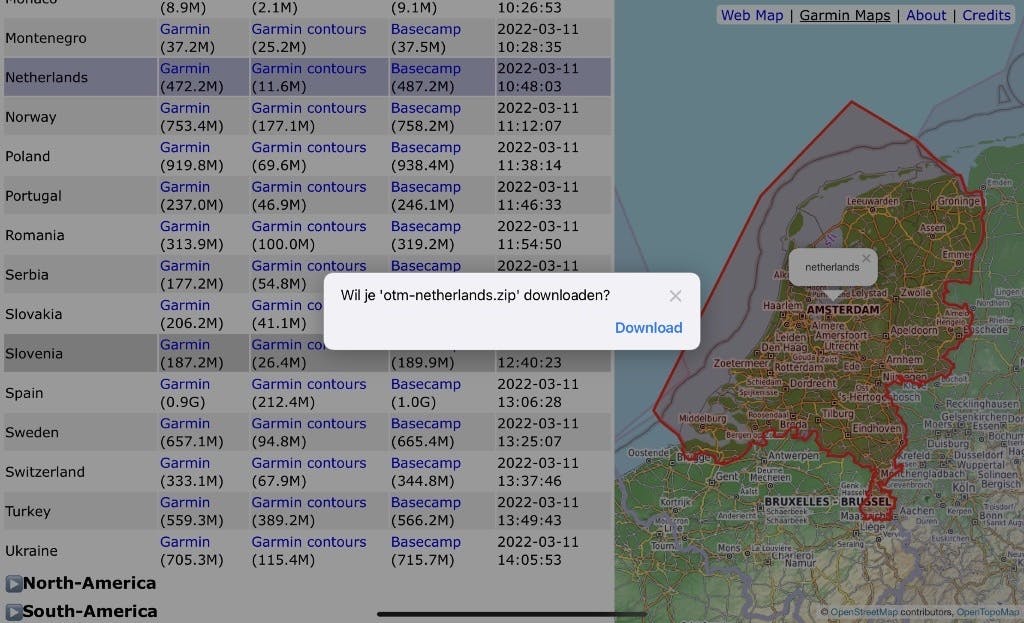The width and height of the screenshot is (1024, 623).
Task: Select the Slovenia country name cell
Action: click(80, 353)
